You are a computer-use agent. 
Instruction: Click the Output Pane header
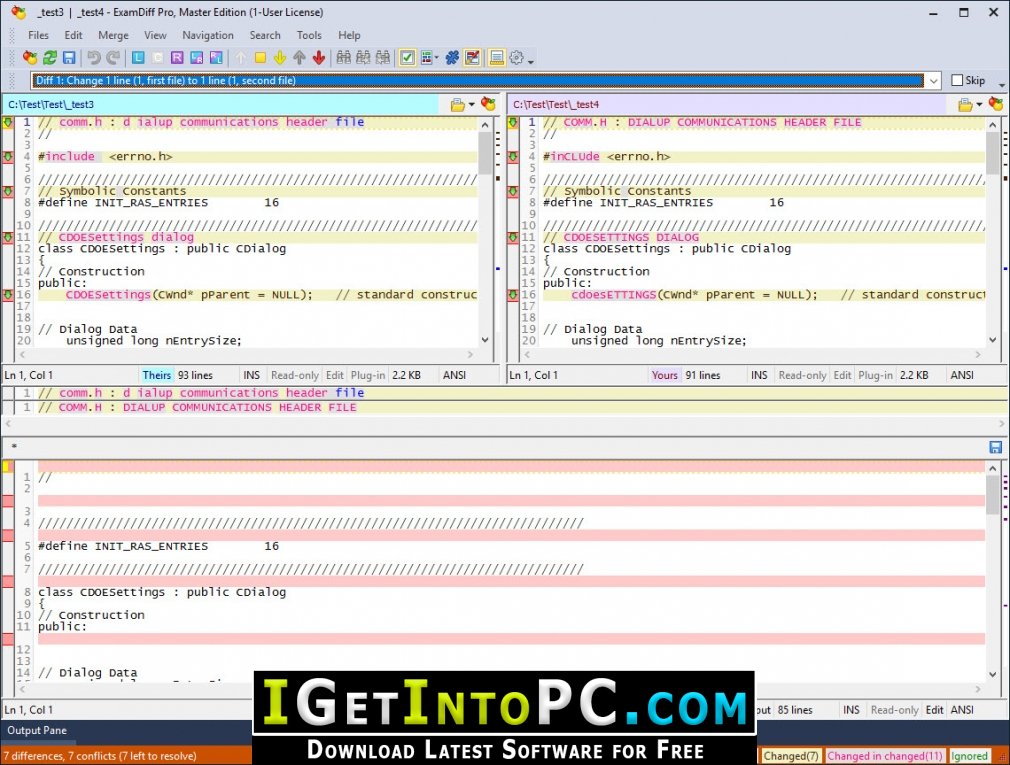pyautogui.click(x=37, y=730)
